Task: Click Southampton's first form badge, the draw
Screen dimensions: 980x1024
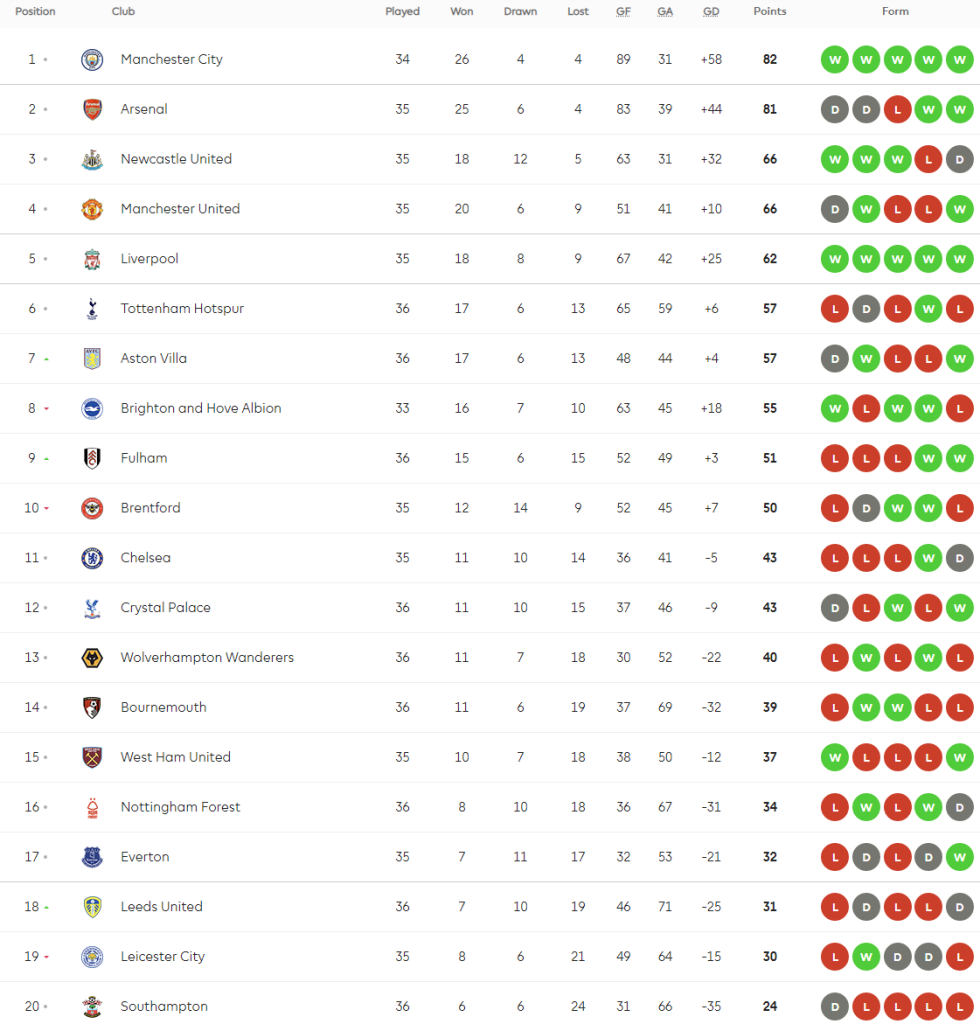Action: 834,1007
